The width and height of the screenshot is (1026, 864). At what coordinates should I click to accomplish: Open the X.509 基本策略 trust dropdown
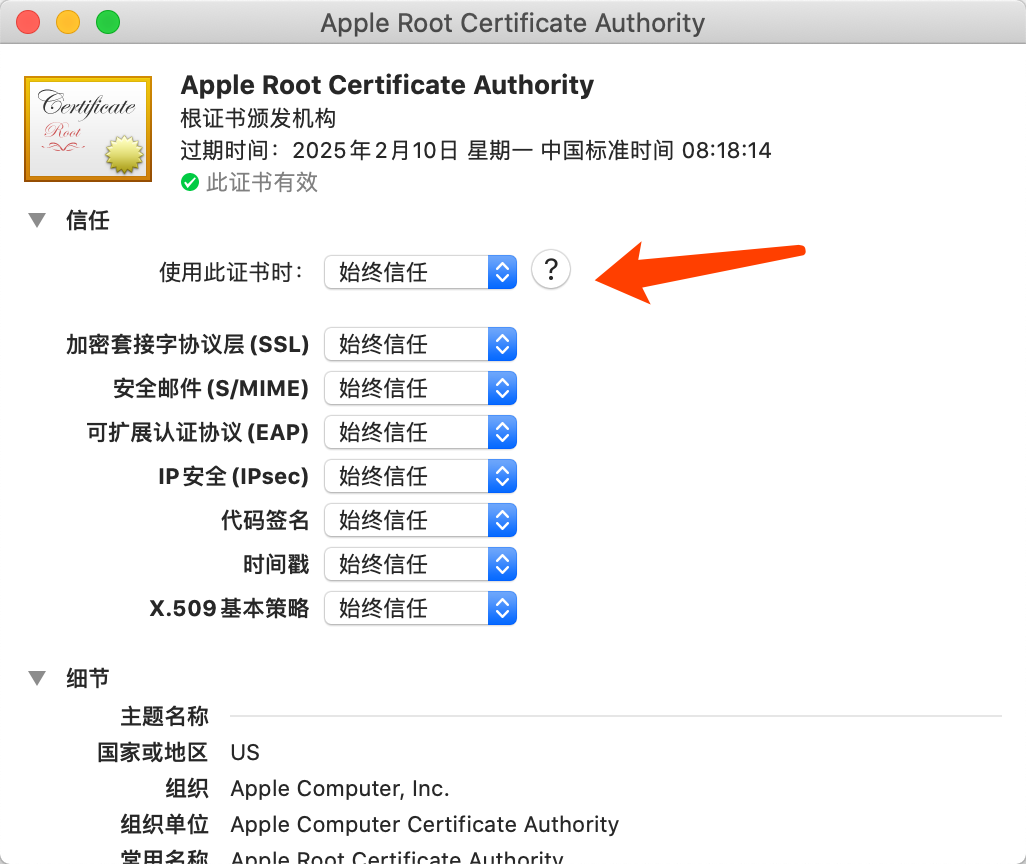click(420, 608)
